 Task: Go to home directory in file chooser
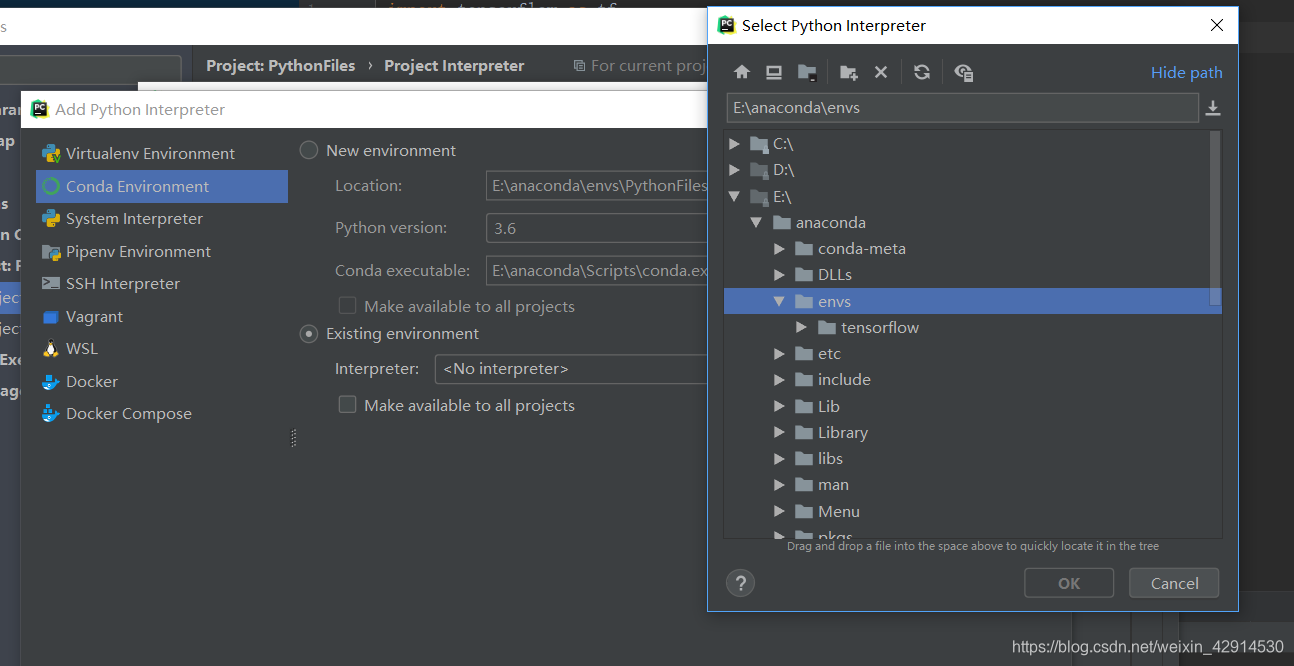tap(742, 72)
